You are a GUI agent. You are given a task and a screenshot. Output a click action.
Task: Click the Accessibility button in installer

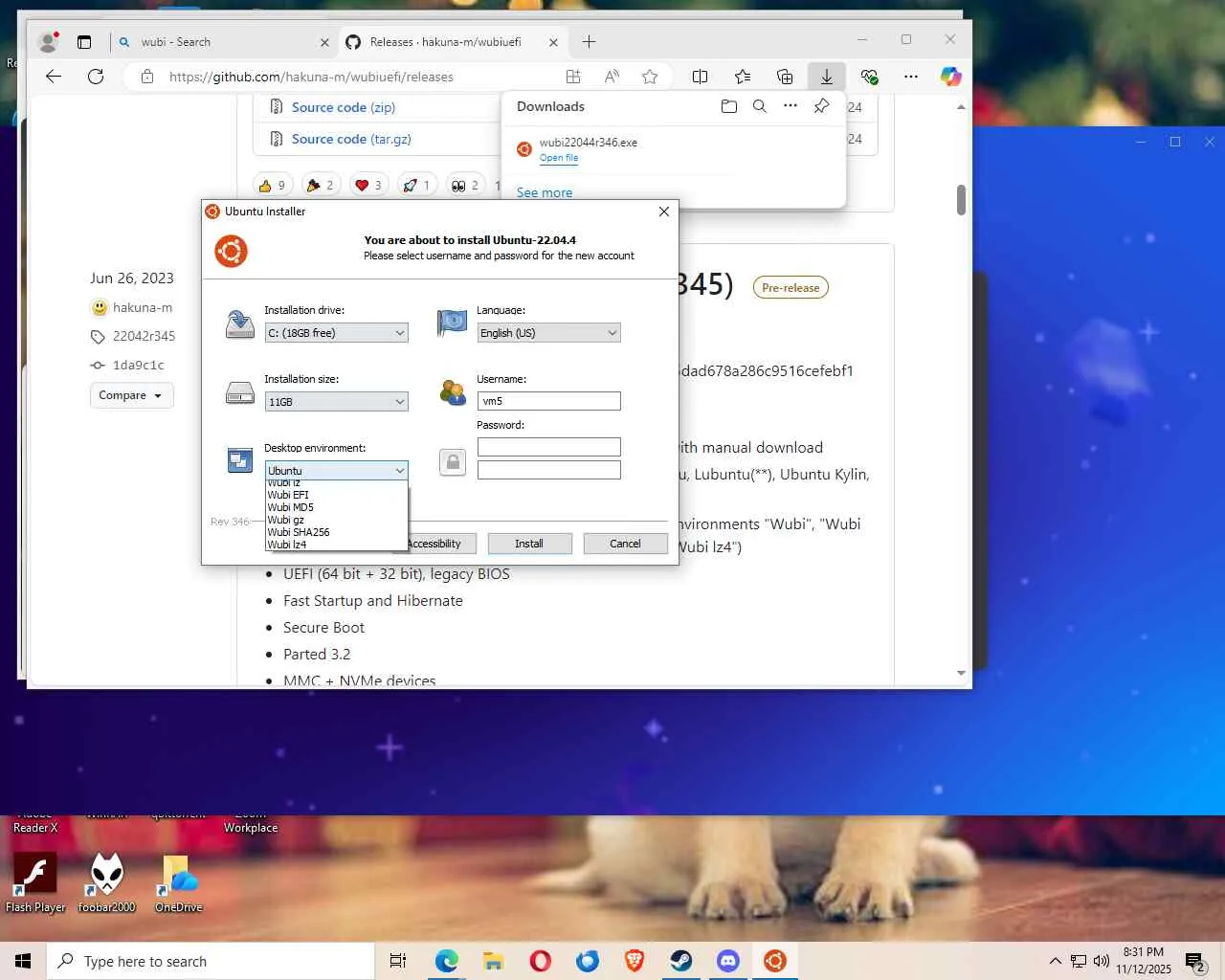[434, 544]
